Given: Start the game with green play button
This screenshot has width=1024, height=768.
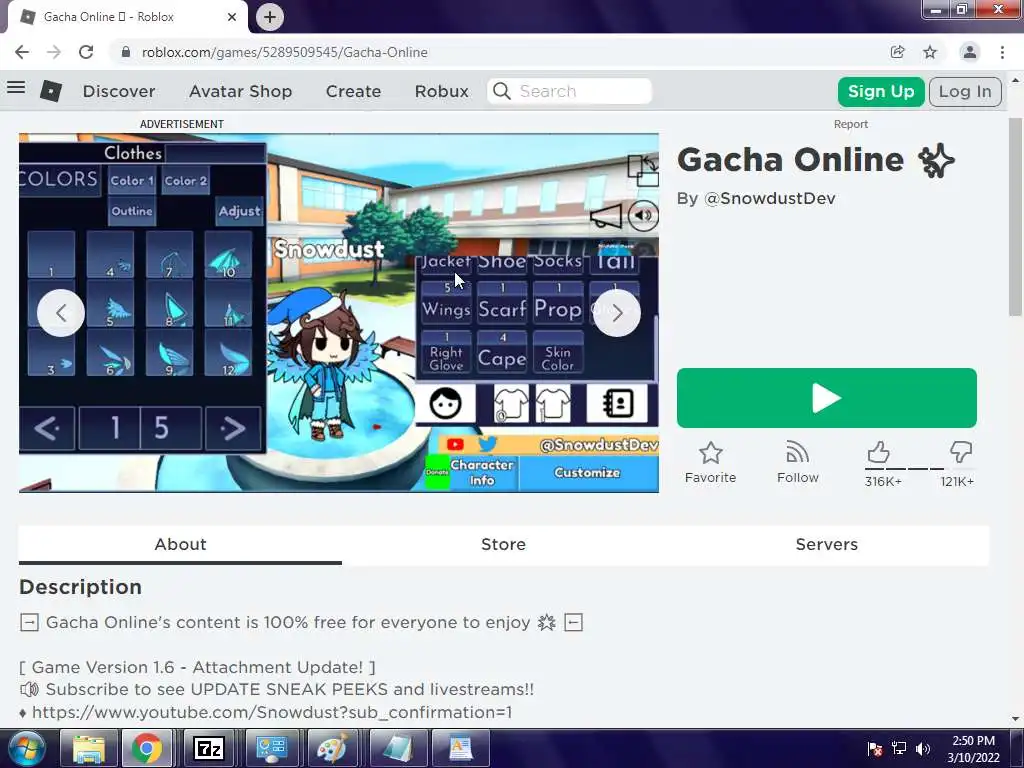Looking at the screenshot, I should (827, 398).
